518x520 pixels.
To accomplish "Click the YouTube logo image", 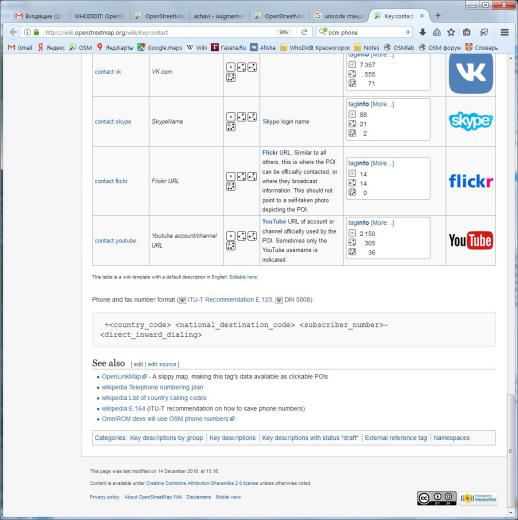I will pos(471,240).
